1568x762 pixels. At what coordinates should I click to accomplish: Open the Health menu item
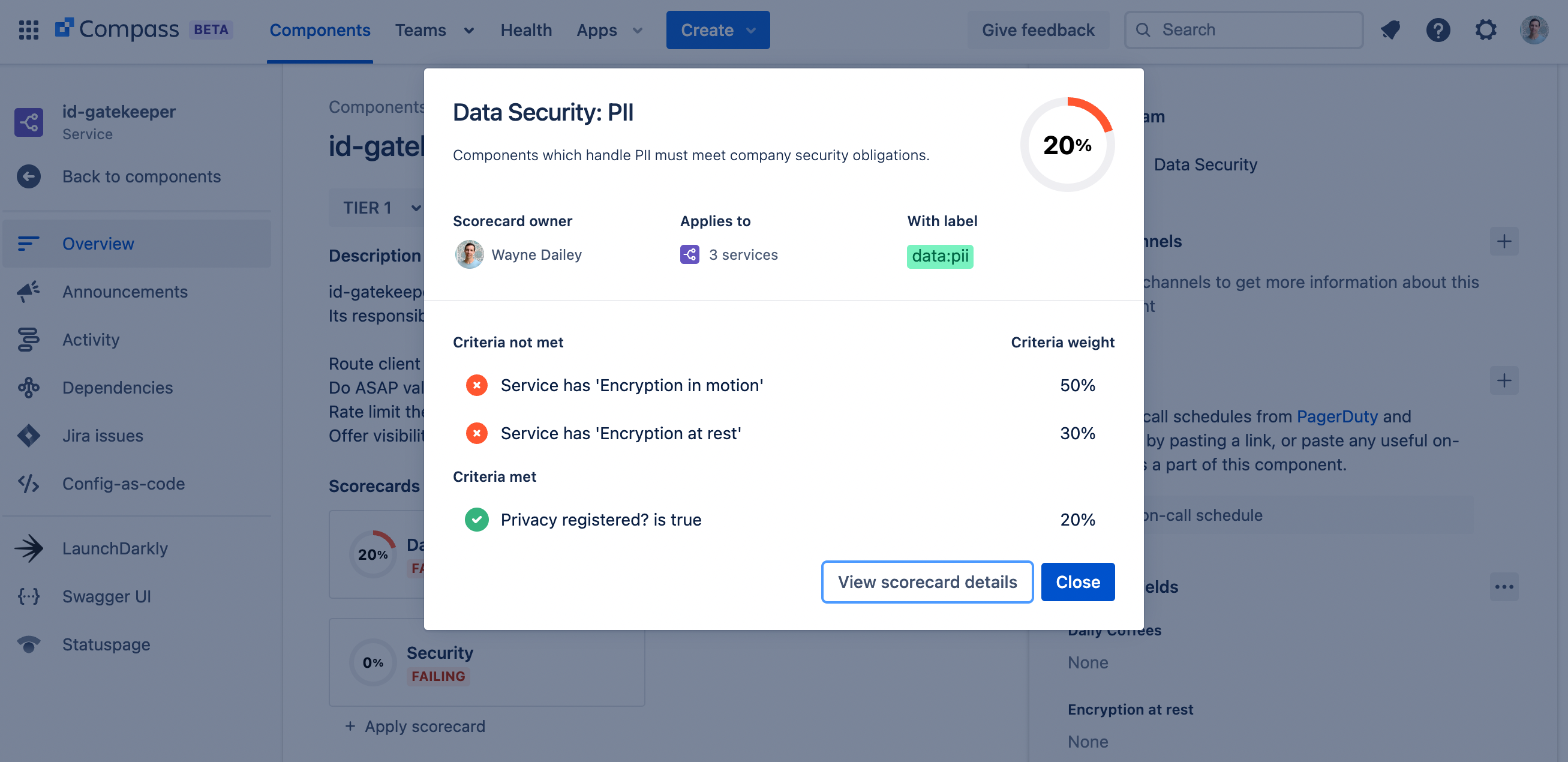(526, 30)
